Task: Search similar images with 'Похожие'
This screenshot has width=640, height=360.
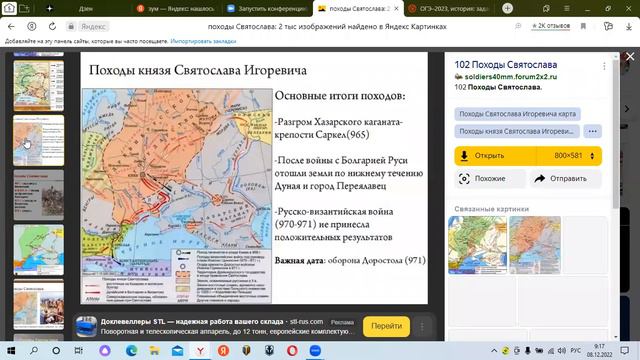Action: pyautogui.click(x=490, y=179)
